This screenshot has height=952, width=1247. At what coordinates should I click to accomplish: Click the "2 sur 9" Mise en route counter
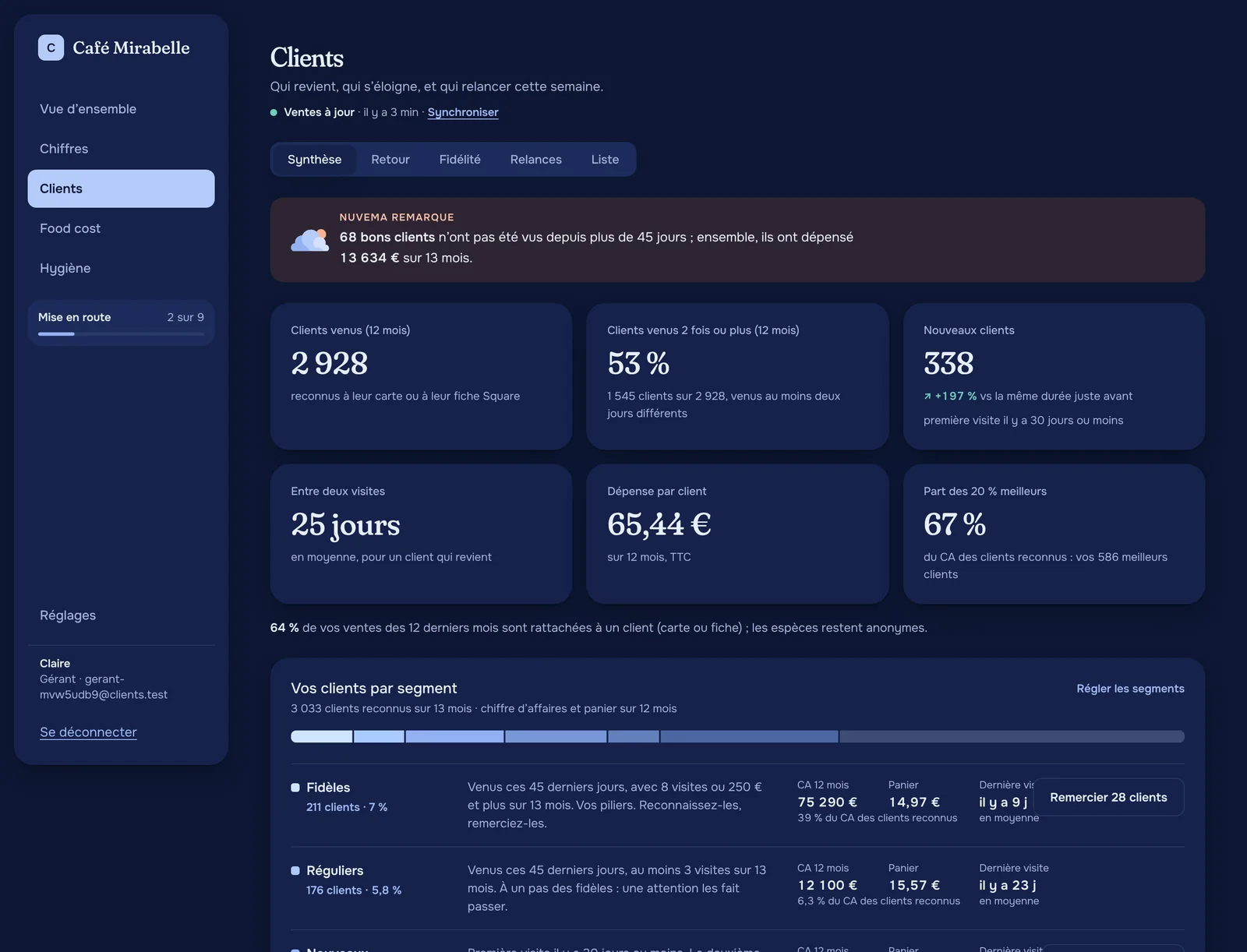[185, 318]
